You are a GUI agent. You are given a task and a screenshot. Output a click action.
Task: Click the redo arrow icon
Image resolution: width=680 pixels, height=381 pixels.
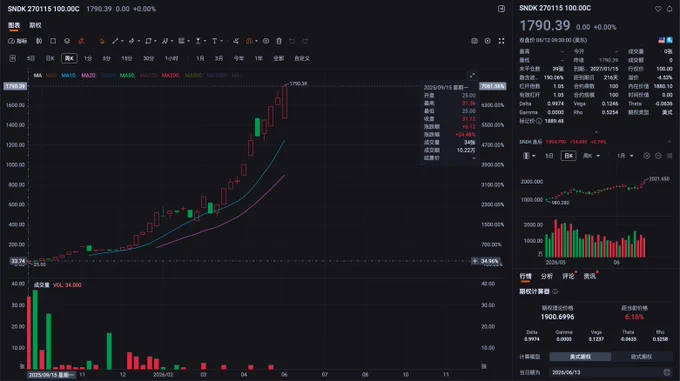(x=305, y=41)
